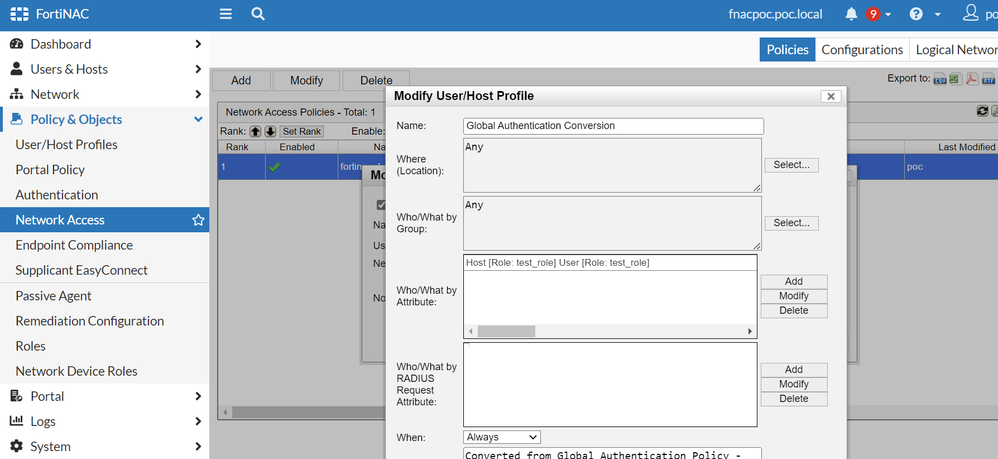Toggle the favorite star on Network Access
This screenshot has width=998, height=459.
pos(198,220)
